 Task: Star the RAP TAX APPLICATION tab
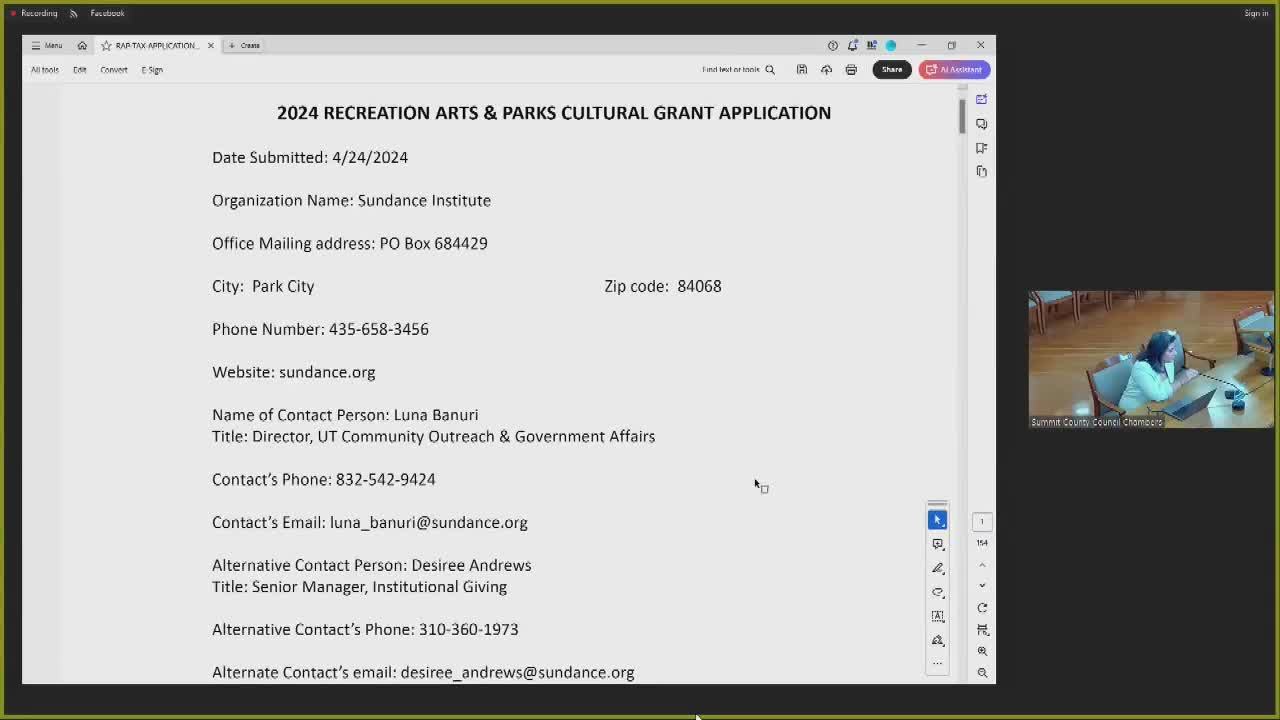(x=106, y=45)
